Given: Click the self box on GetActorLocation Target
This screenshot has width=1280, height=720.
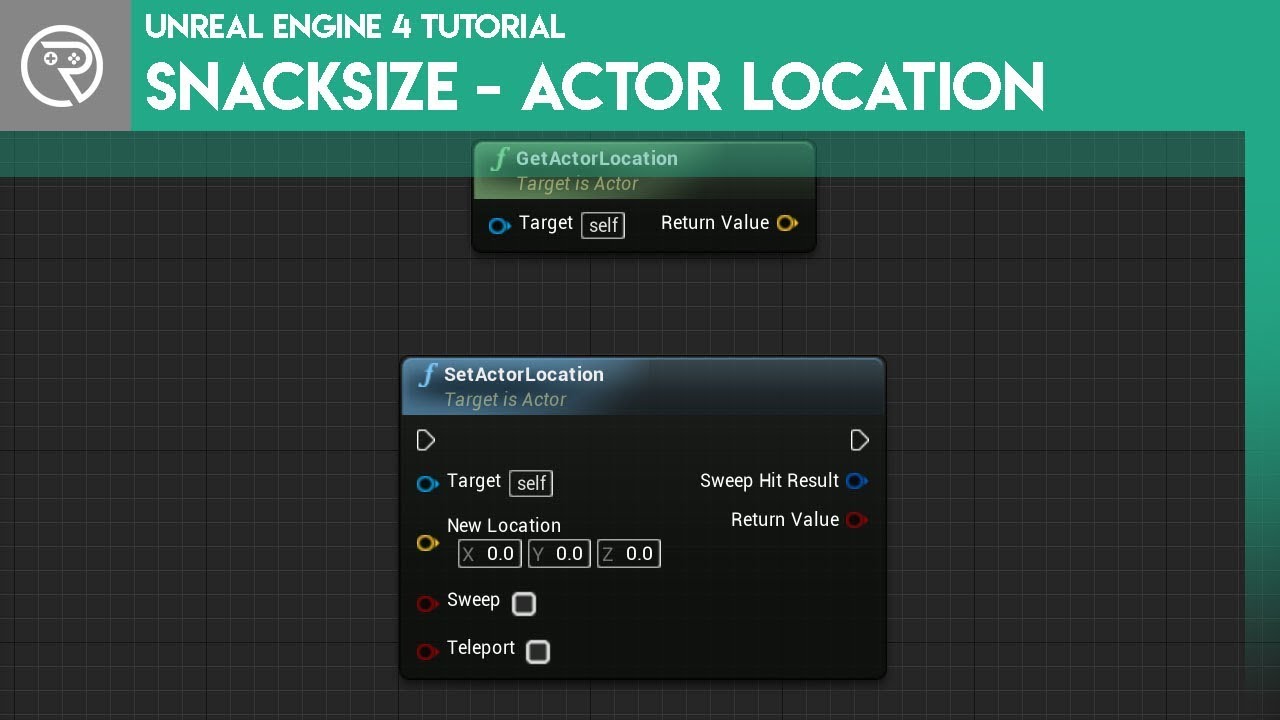Looking at the screenshot, I should click(603, 225).
